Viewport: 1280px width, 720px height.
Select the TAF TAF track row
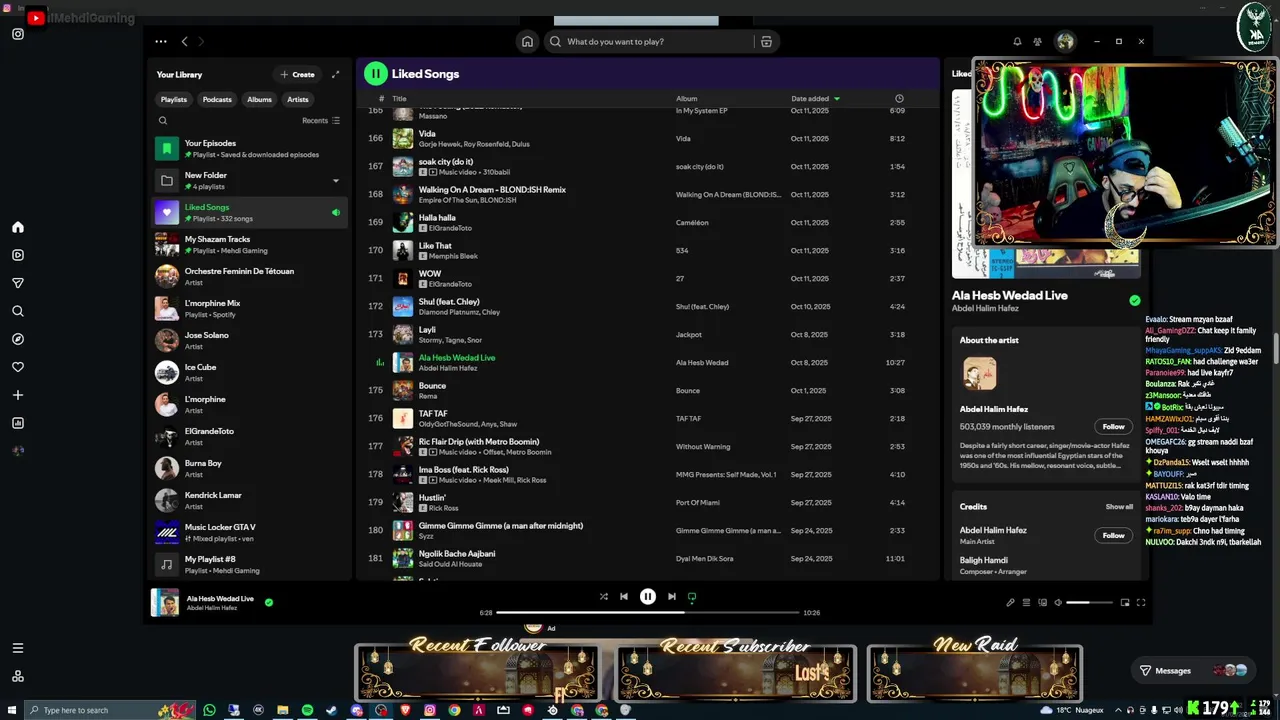[x=647, y=418]
